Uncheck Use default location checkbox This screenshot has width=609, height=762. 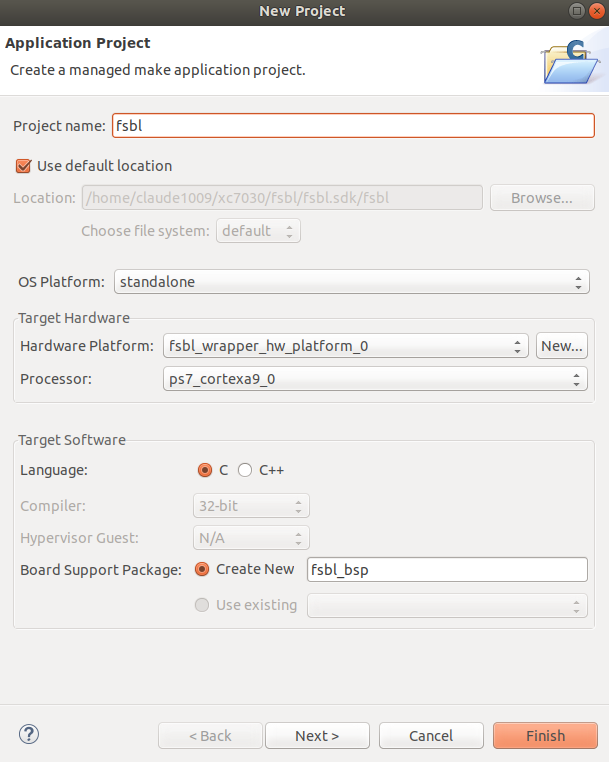point(23,166)
